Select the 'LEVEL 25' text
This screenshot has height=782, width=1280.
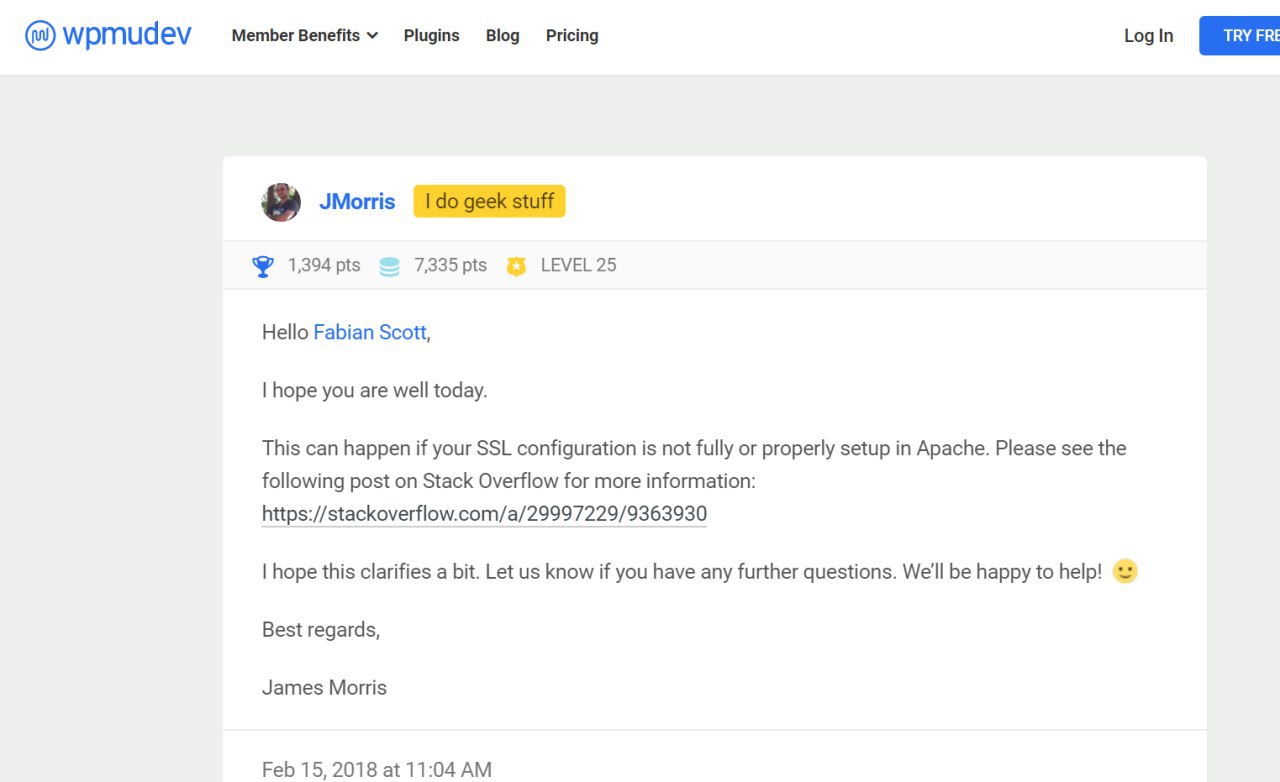point(579,265)
